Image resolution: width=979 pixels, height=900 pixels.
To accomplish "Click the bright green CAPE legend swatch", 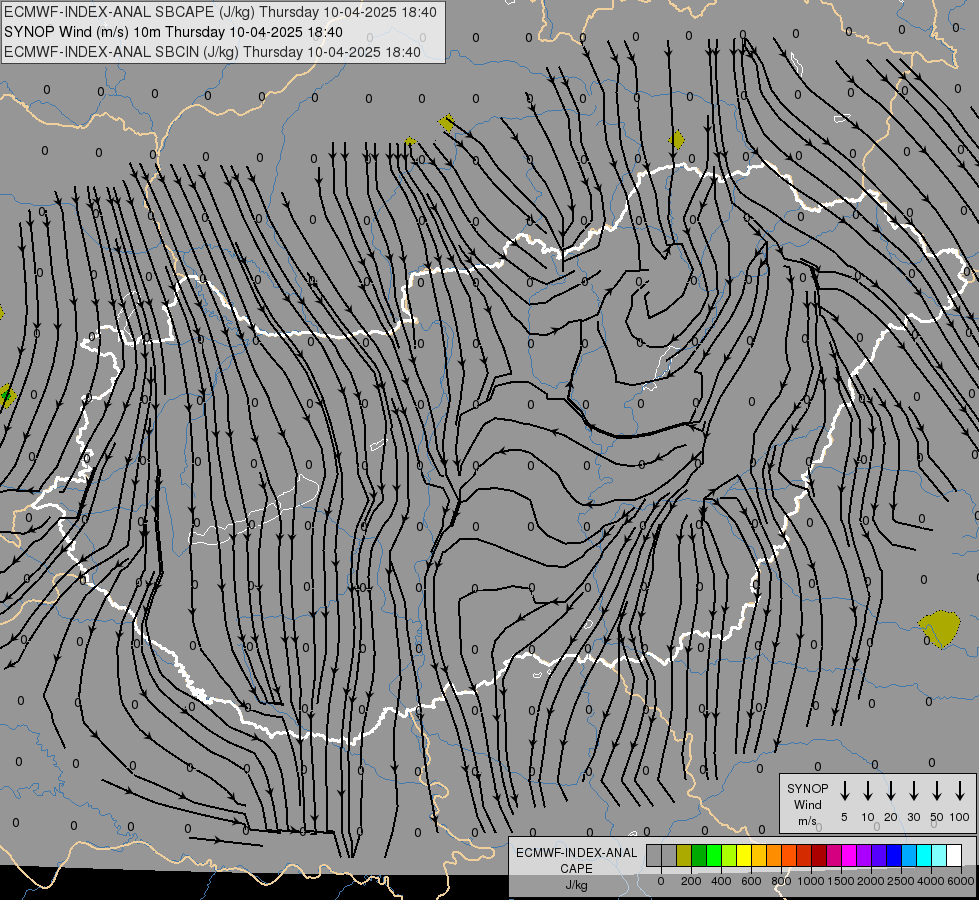I will [x=714, y=855].
